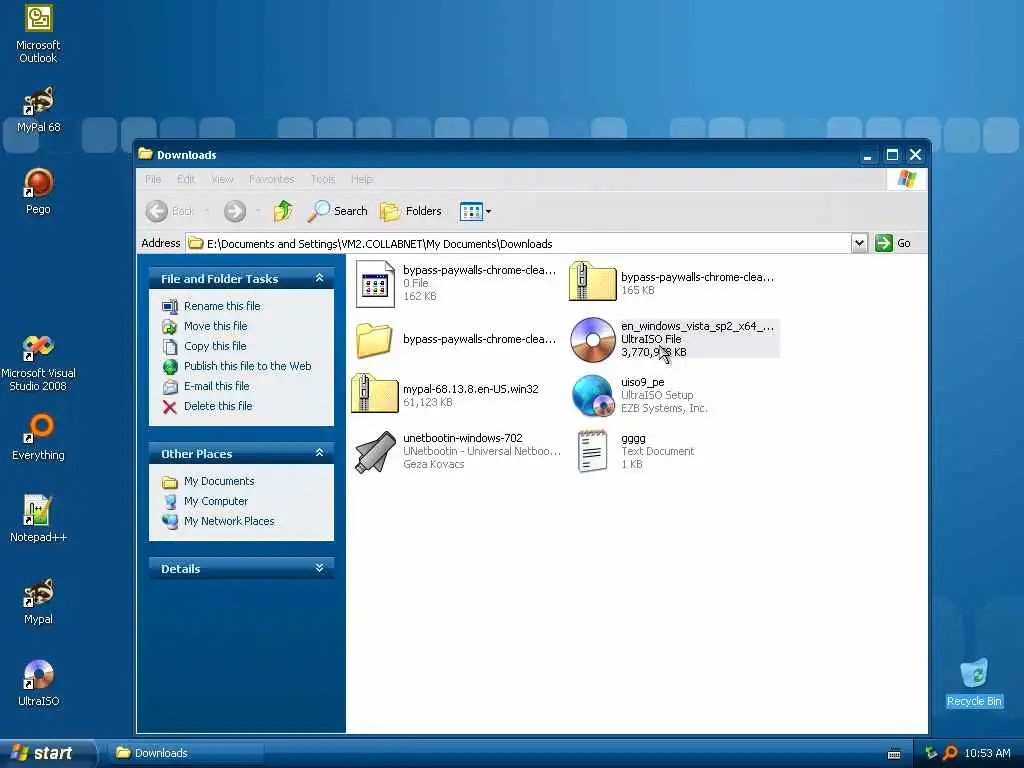This screenshot has height=768, width=1024.
Task: Click Move this file
Action: (x=205, y=326)
